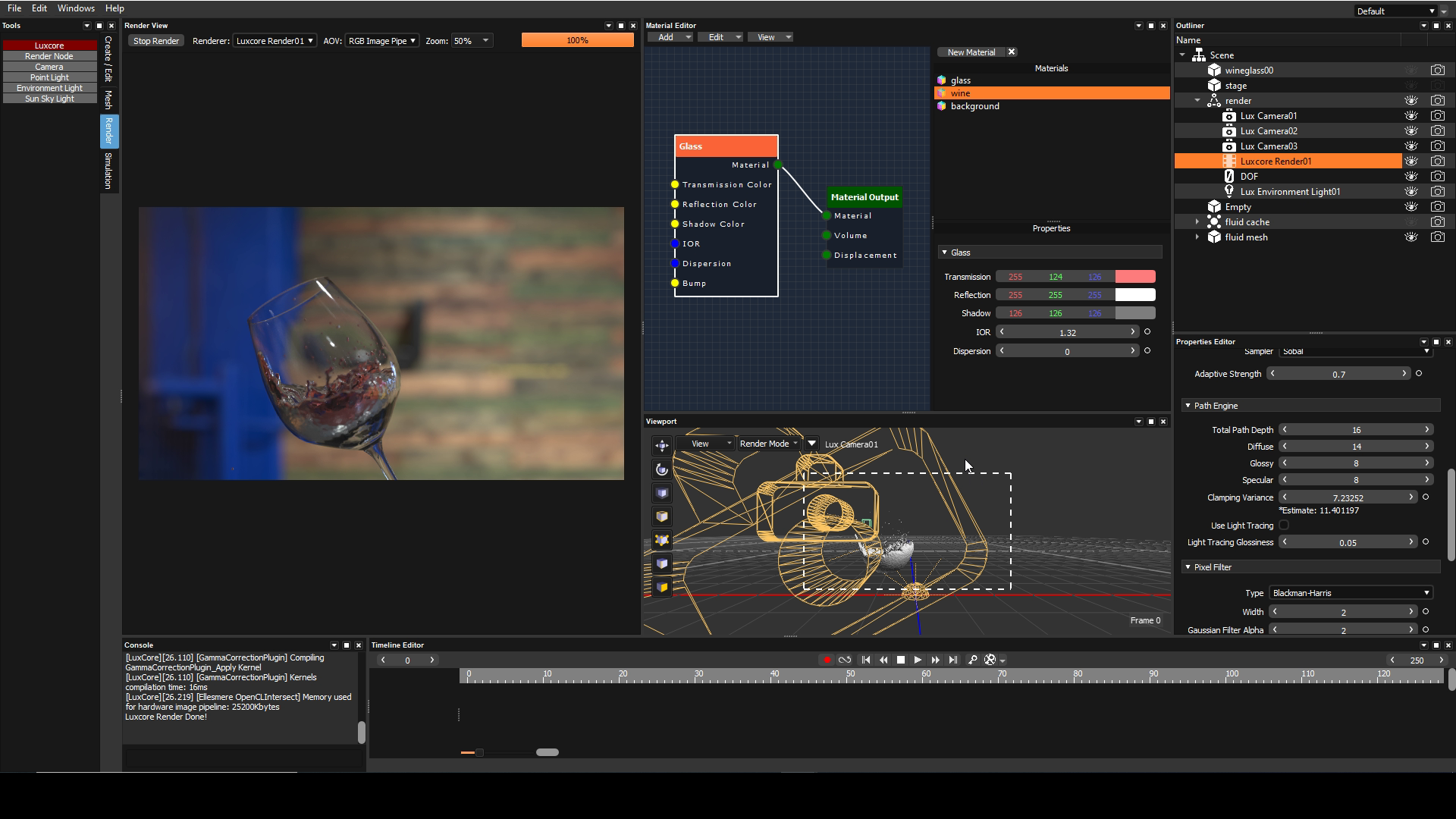Enable the Use Light Tracing checkbox
The height and width of the screenshot is (819, 1456).
(1284, 525)
